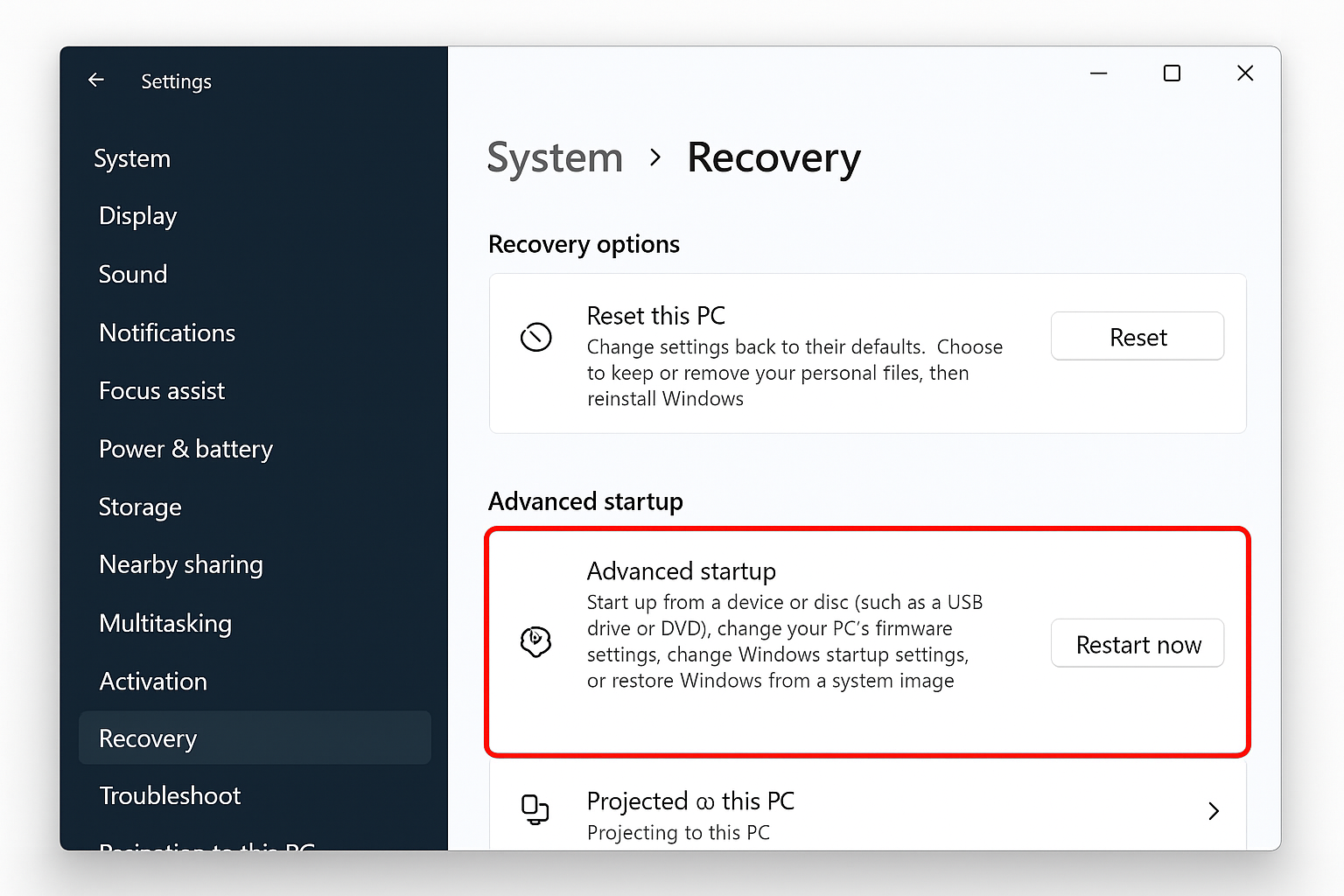The width and height of the screenshot is (1344, 896).
Task: Open Troubleshoot in sidebar
Action: pyautogui.click(x=170, y=795)
